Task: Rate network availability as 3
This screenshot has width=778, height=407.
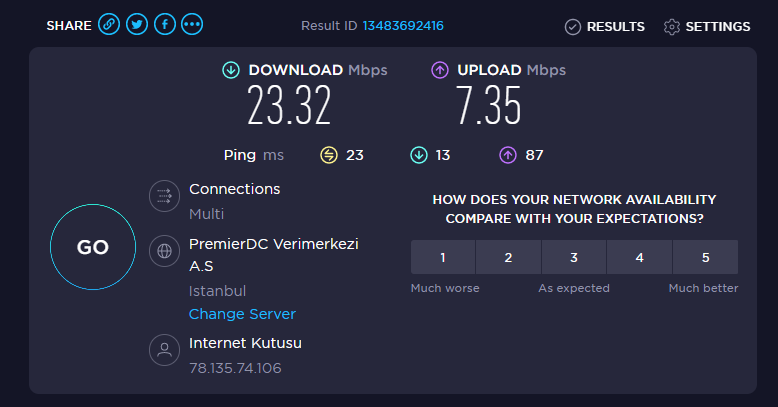Action: tap(574, 257)
